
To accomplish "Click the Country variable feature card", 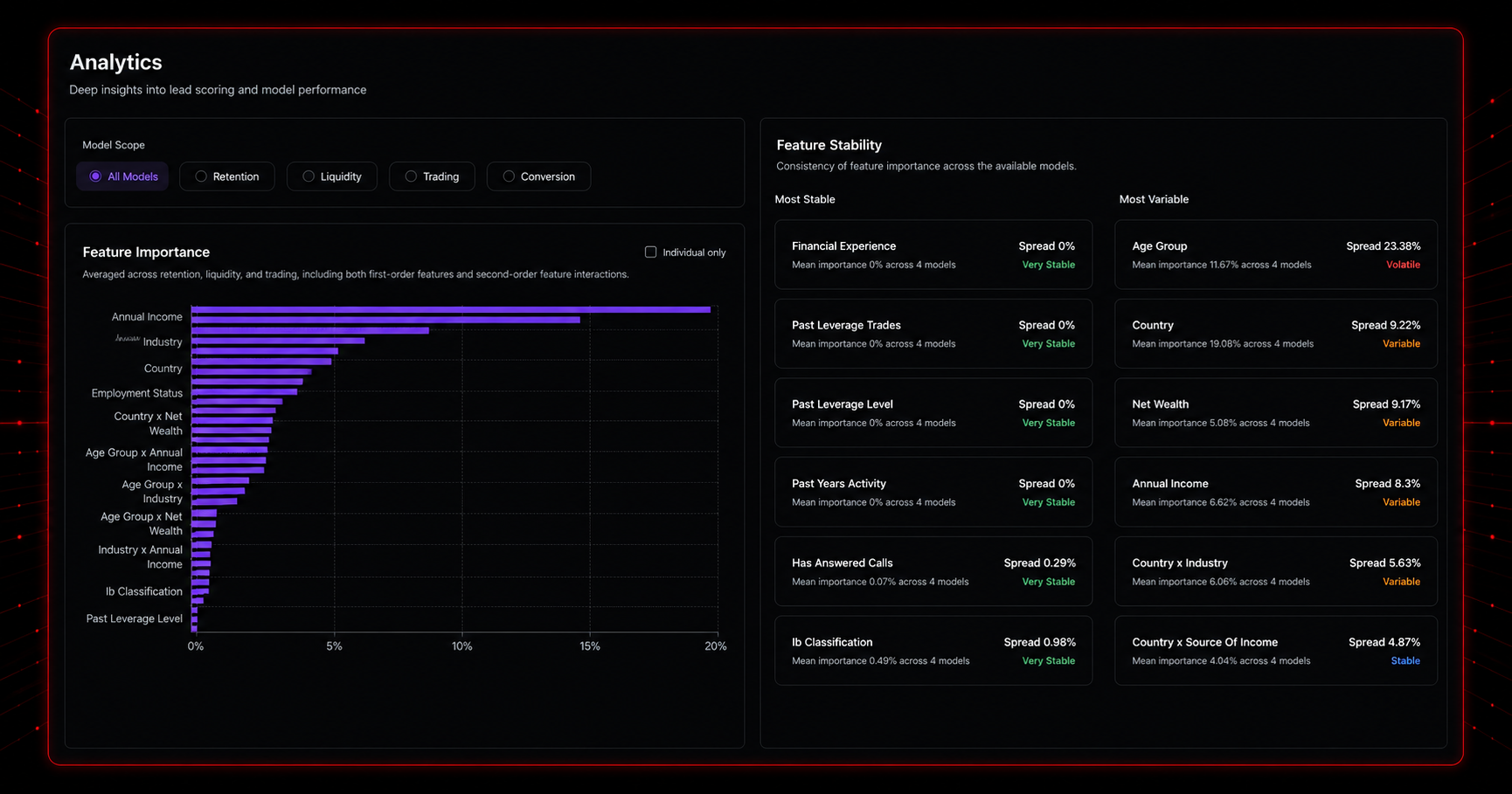I will coord(1276,334).
